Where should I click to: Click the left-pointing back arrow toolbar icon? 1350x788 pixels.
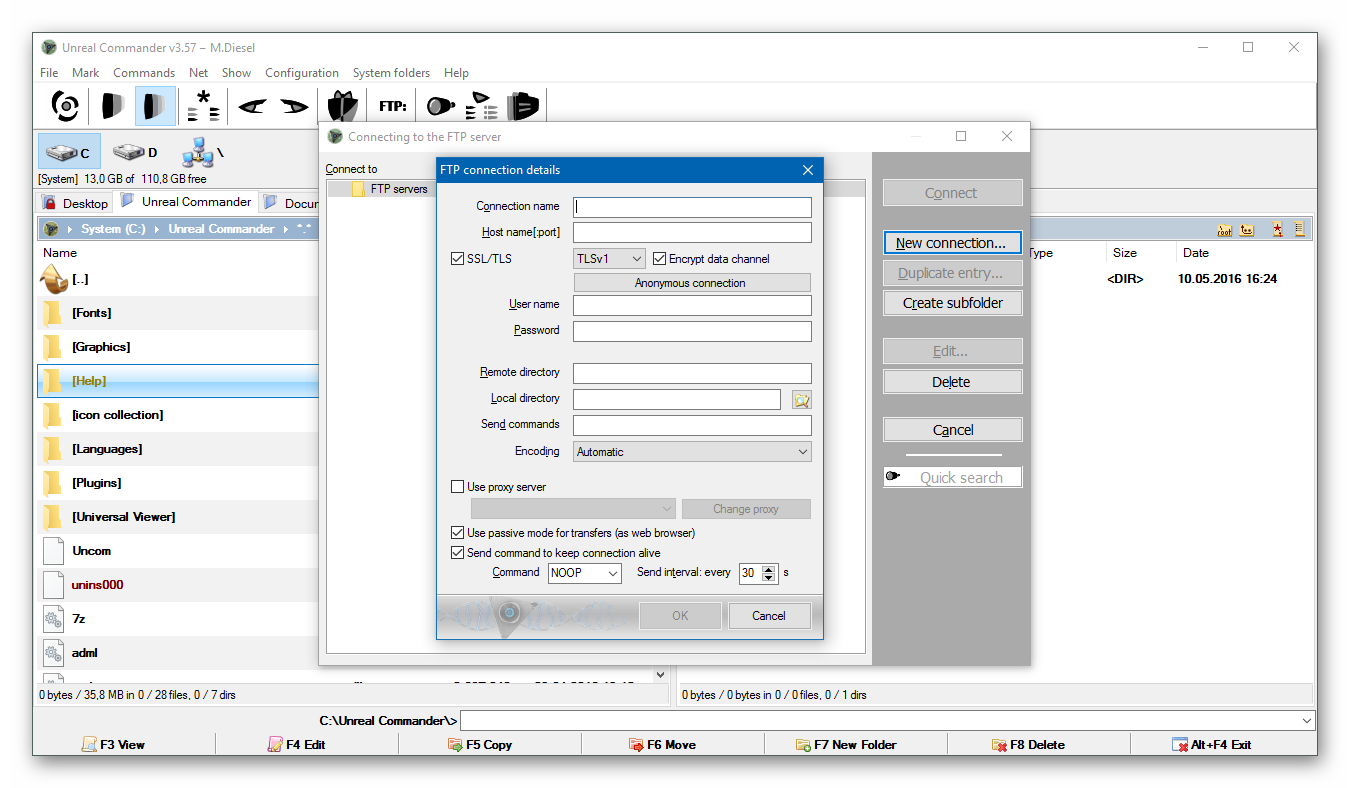click(x=252, y=105)
